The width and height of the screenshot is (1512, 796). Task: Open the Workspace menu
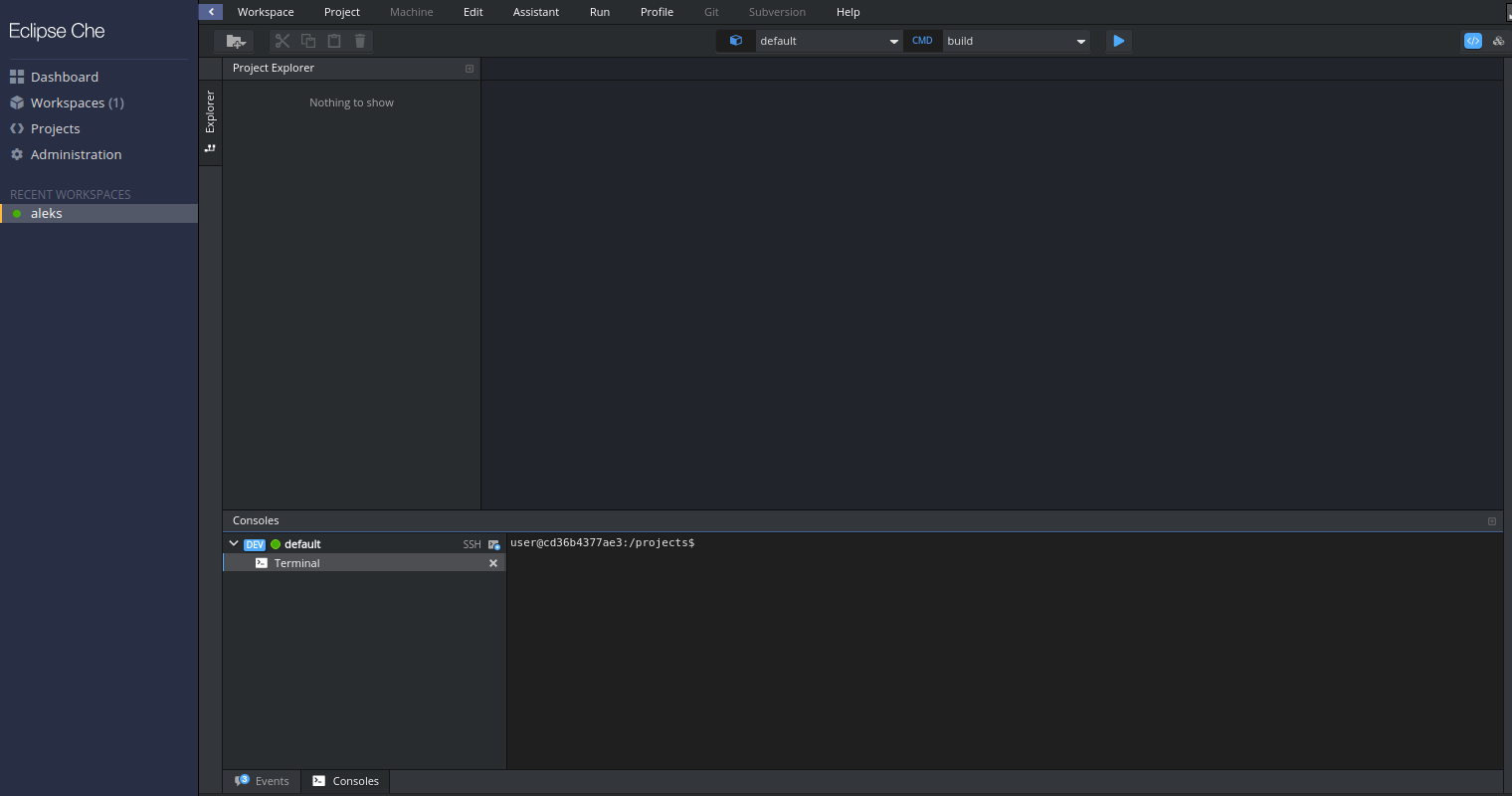point(266,12)
